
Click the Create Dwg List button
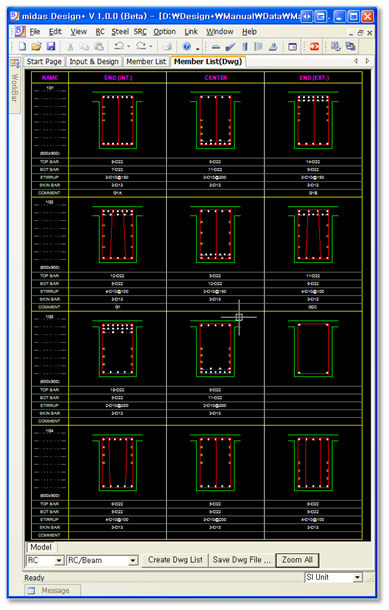click(175, 560)
